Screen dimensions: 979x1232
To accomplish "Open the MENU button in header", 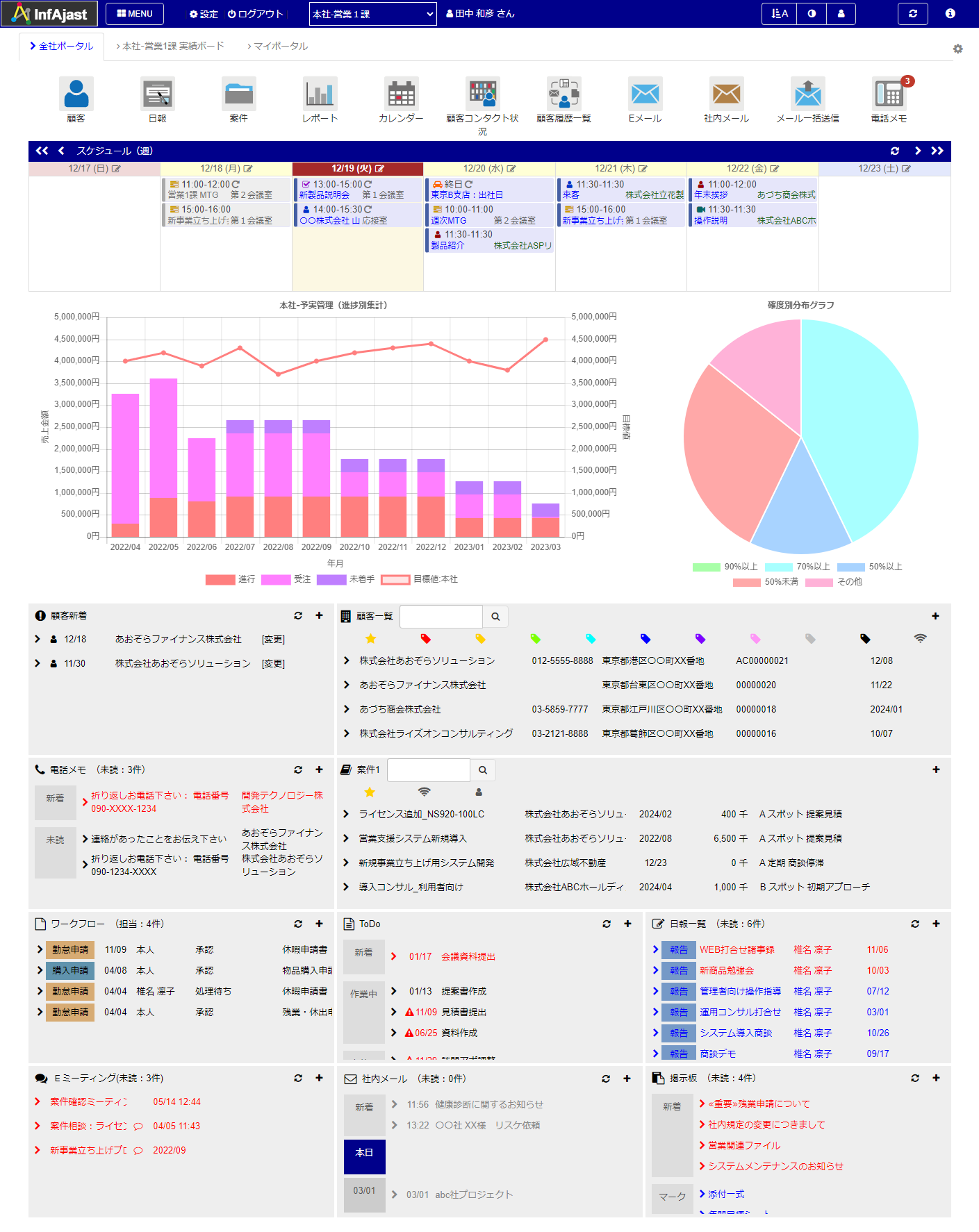I will [135, 14].
